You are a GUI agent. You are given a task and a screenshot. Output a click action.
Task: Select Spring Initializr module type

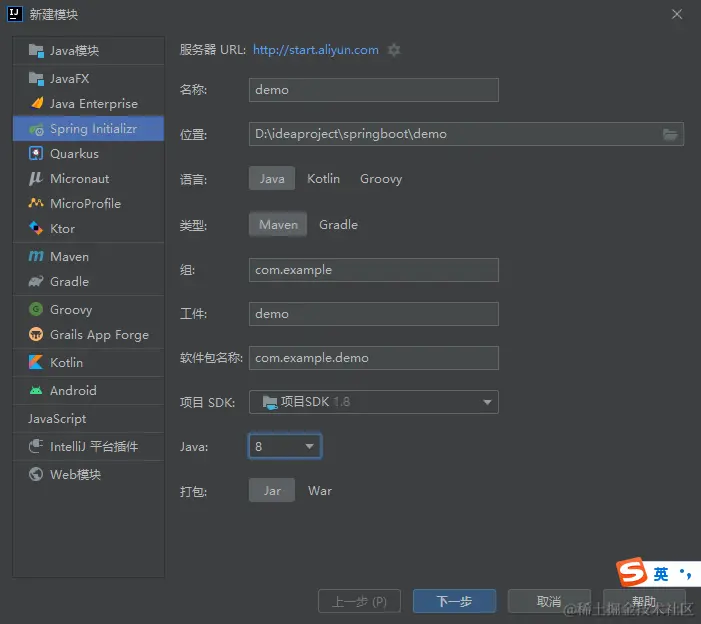pyautogui.click(x=89, y=129)
